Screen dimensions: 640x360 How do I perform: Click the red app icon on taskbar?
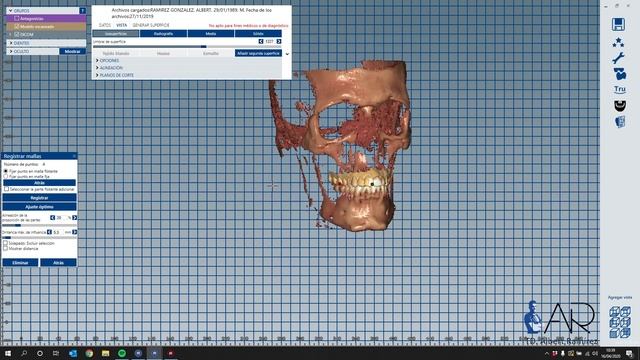coord(171,353)
